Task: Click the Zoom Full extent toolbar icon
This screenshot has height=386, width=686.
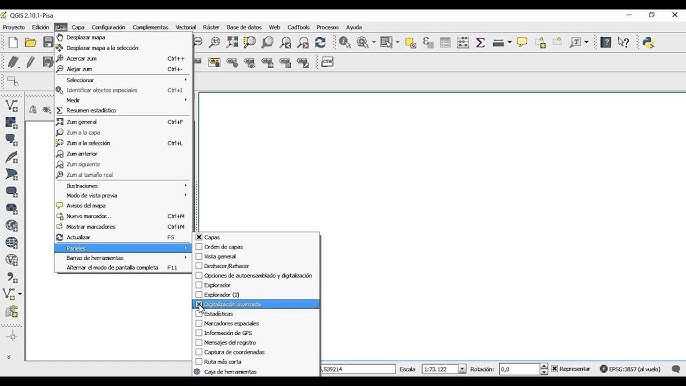Action: pos(232,42)
